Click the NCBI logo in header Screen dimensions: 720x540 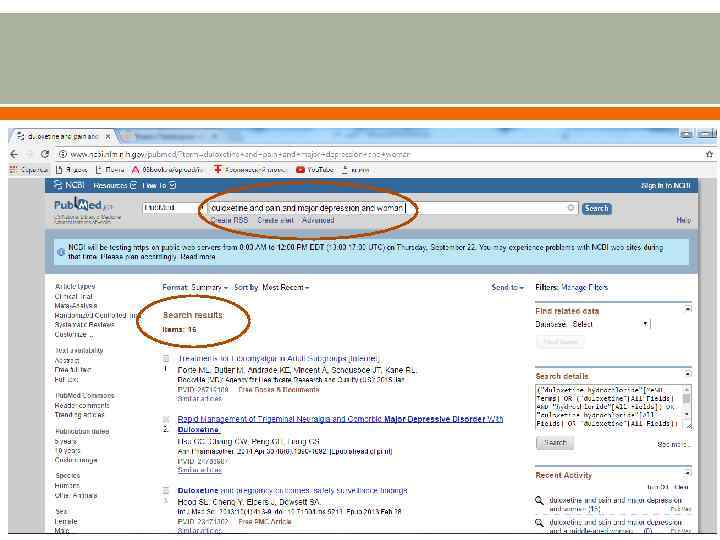click(x=69, y=185)
